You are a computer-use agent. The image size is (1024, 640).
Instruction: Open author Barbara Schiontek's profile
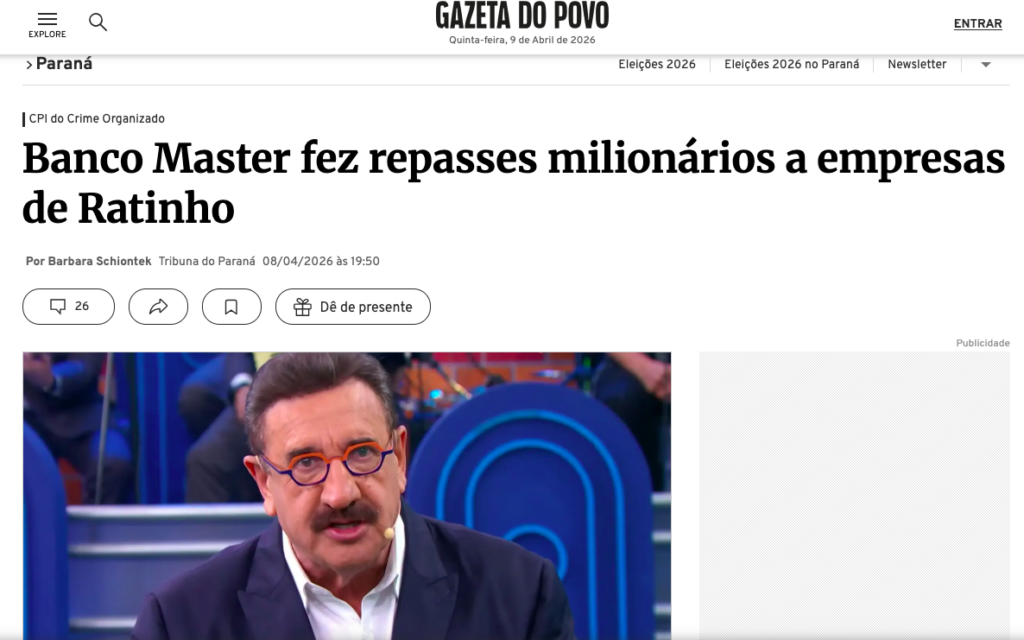(99, 261)
